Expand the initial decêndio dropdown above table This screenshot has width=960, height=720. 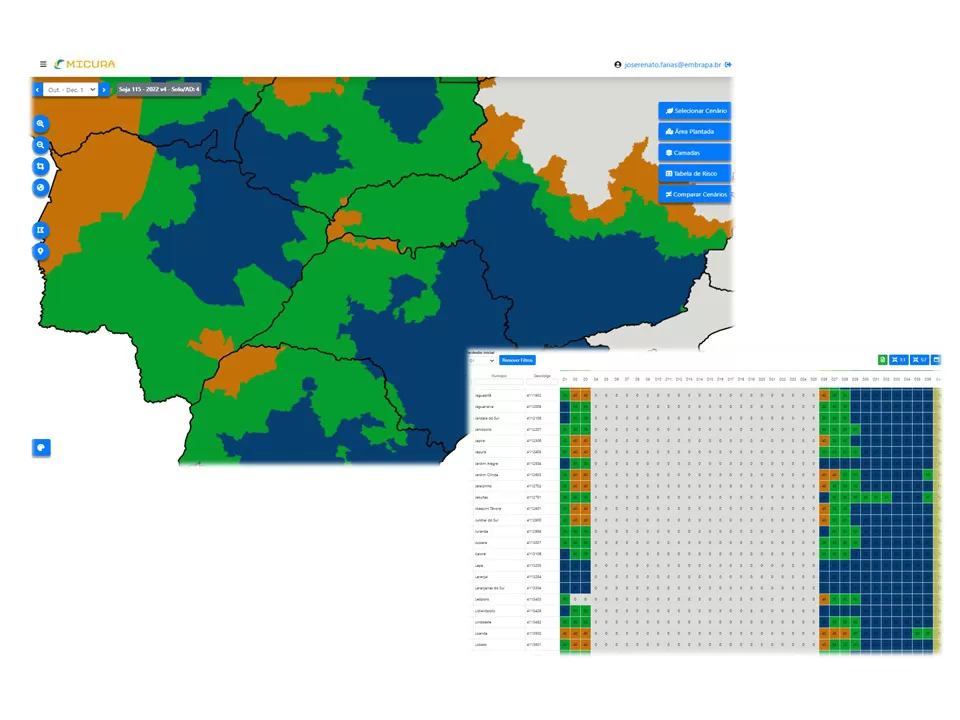pyautogui.click(x=483, y=360)
